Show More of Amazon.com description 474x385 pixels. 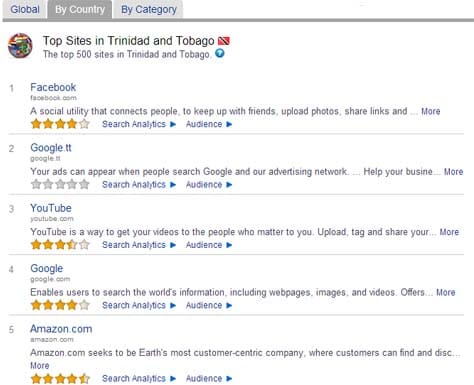pos(40,366)
